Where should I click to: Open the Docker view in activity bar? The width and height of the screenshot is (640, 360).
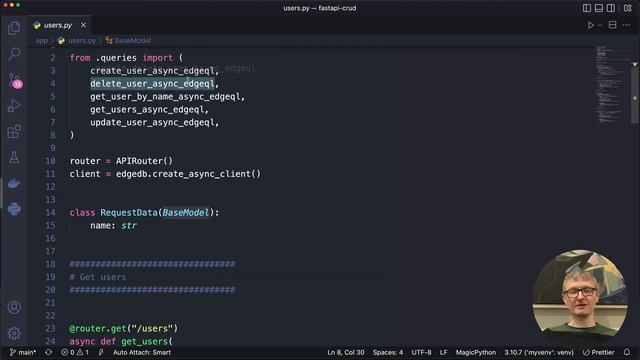[x=14, y=183]
